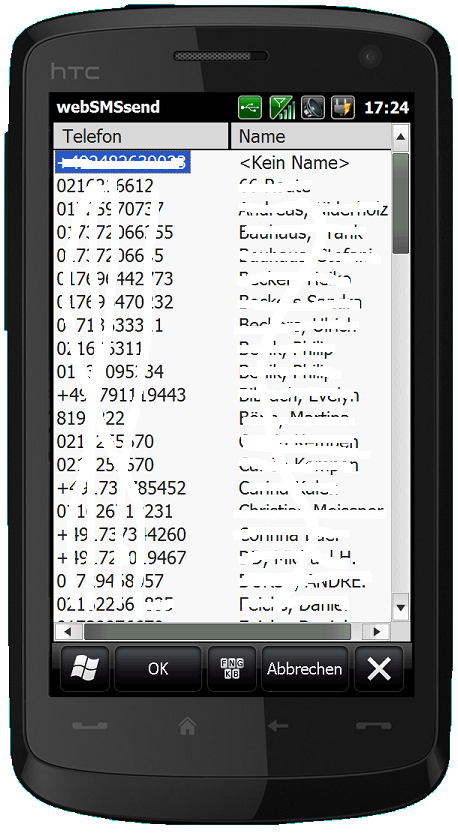The width and height of the screenshot is (458, 833).
Task: Confirm the selection with OK
Action: [x=158, y=668]
